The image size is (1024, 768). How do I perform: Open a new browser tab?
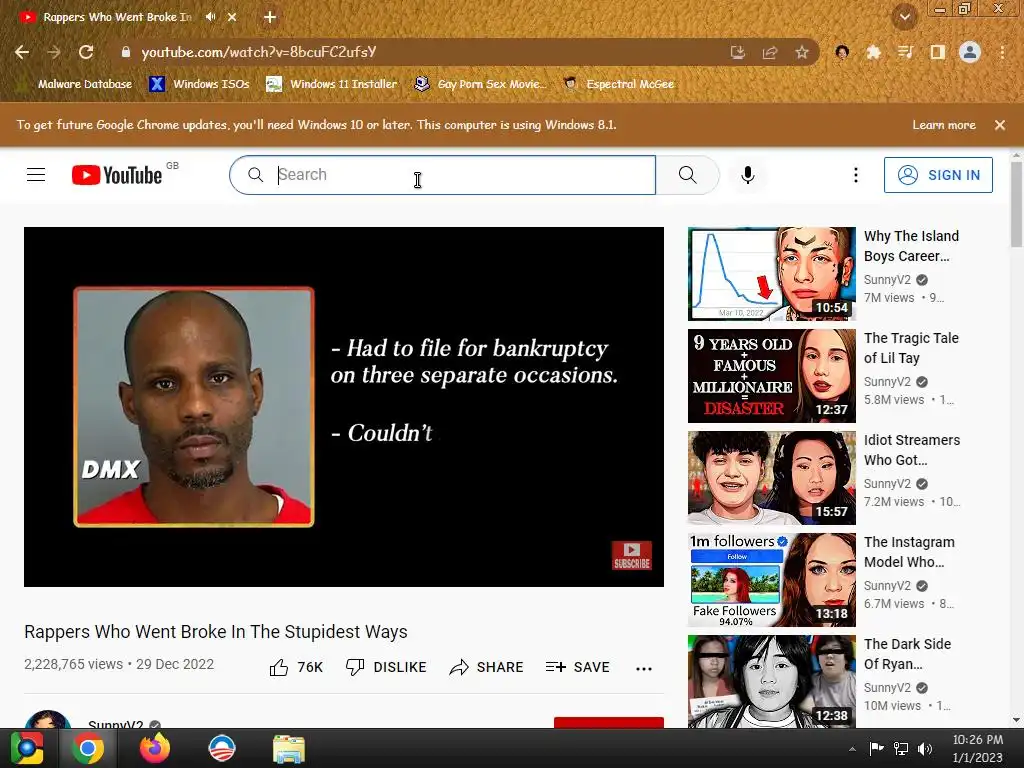click(x=270, y=17)
